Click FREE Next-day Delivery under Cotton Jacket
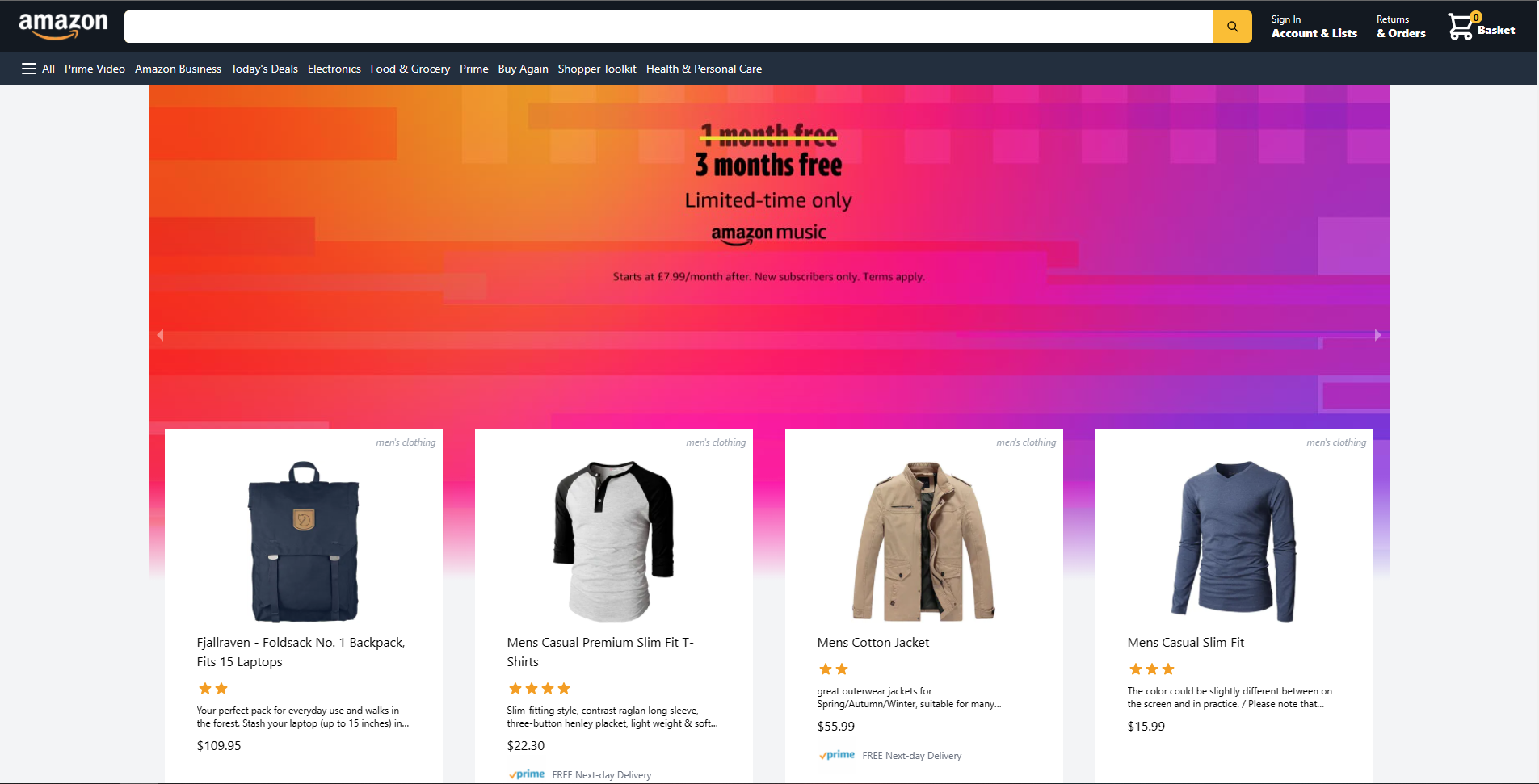1539x784 pixels. (911, 756)
